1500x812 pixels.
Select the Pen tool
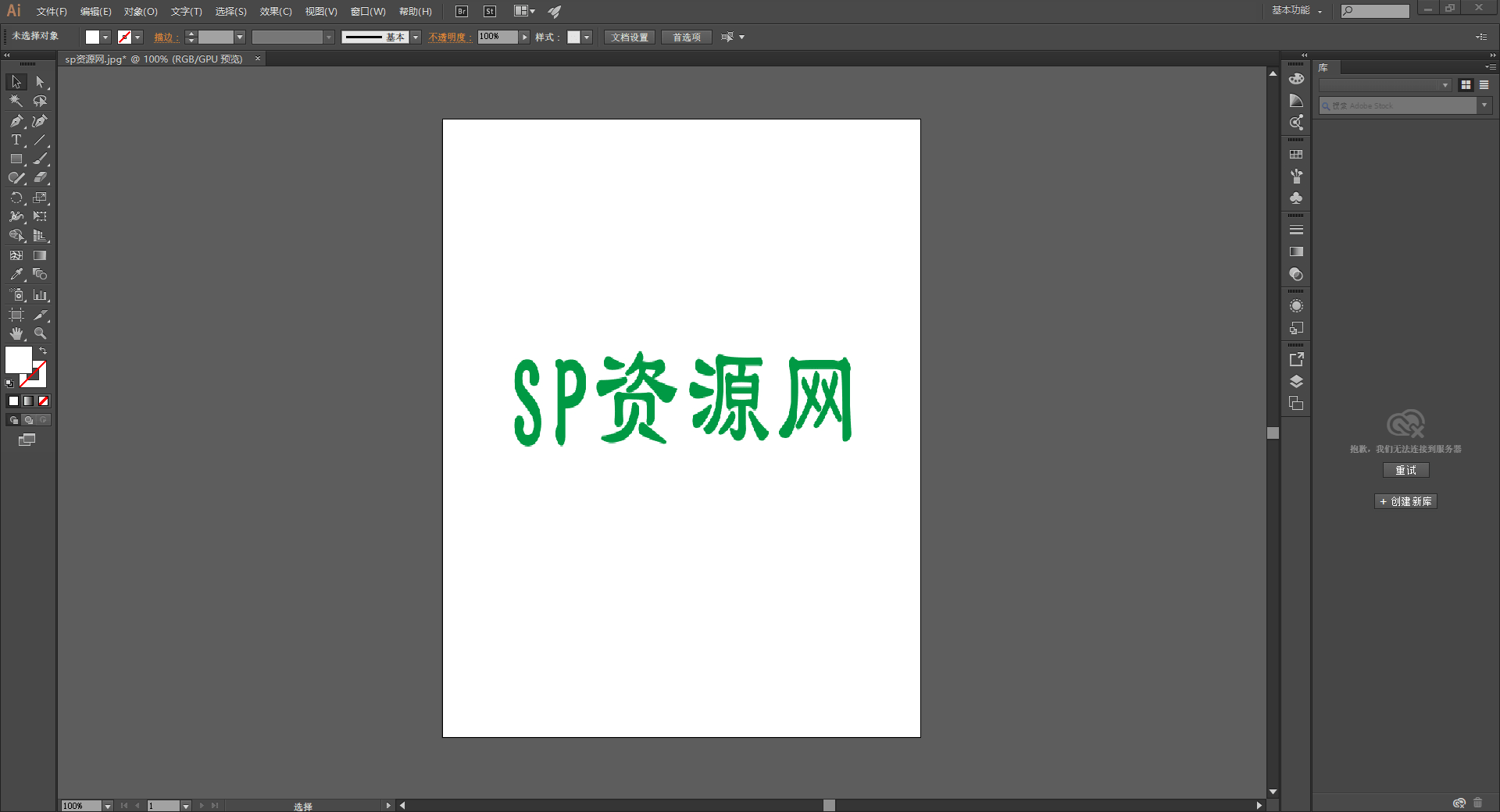pos(16,121)
